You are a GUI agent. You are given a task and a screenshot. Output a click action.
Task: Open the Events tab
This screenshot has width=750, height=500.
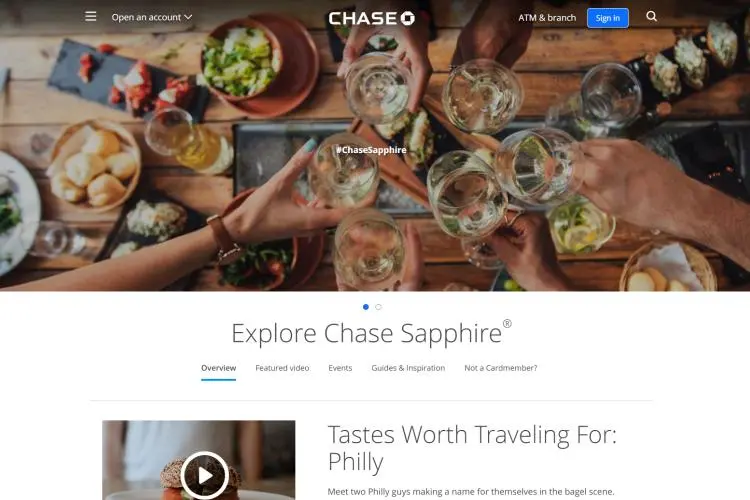tap(340, 368)
